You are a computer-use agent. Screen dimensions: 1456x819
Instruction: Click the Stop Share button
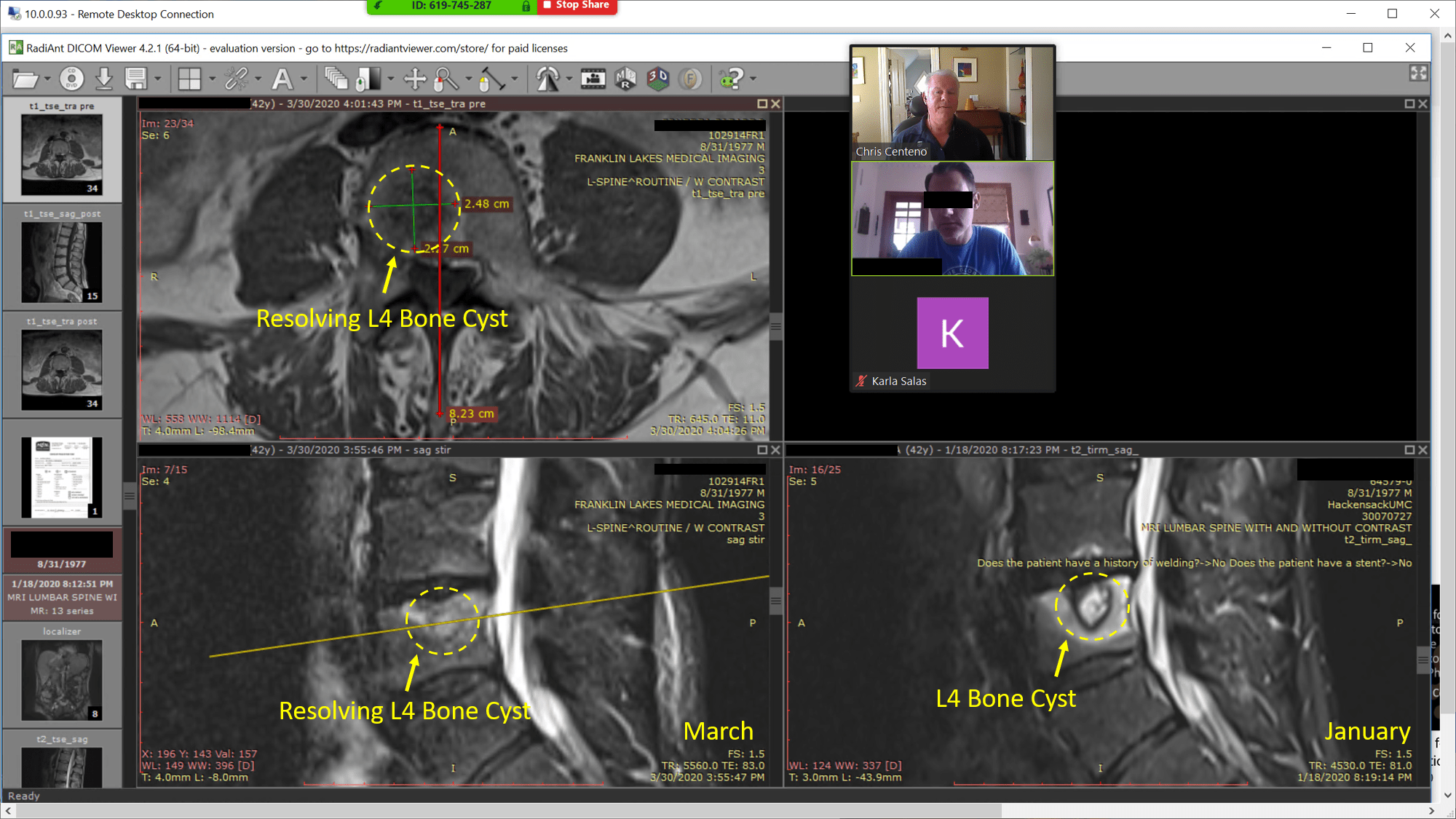(x=577, y=6)
